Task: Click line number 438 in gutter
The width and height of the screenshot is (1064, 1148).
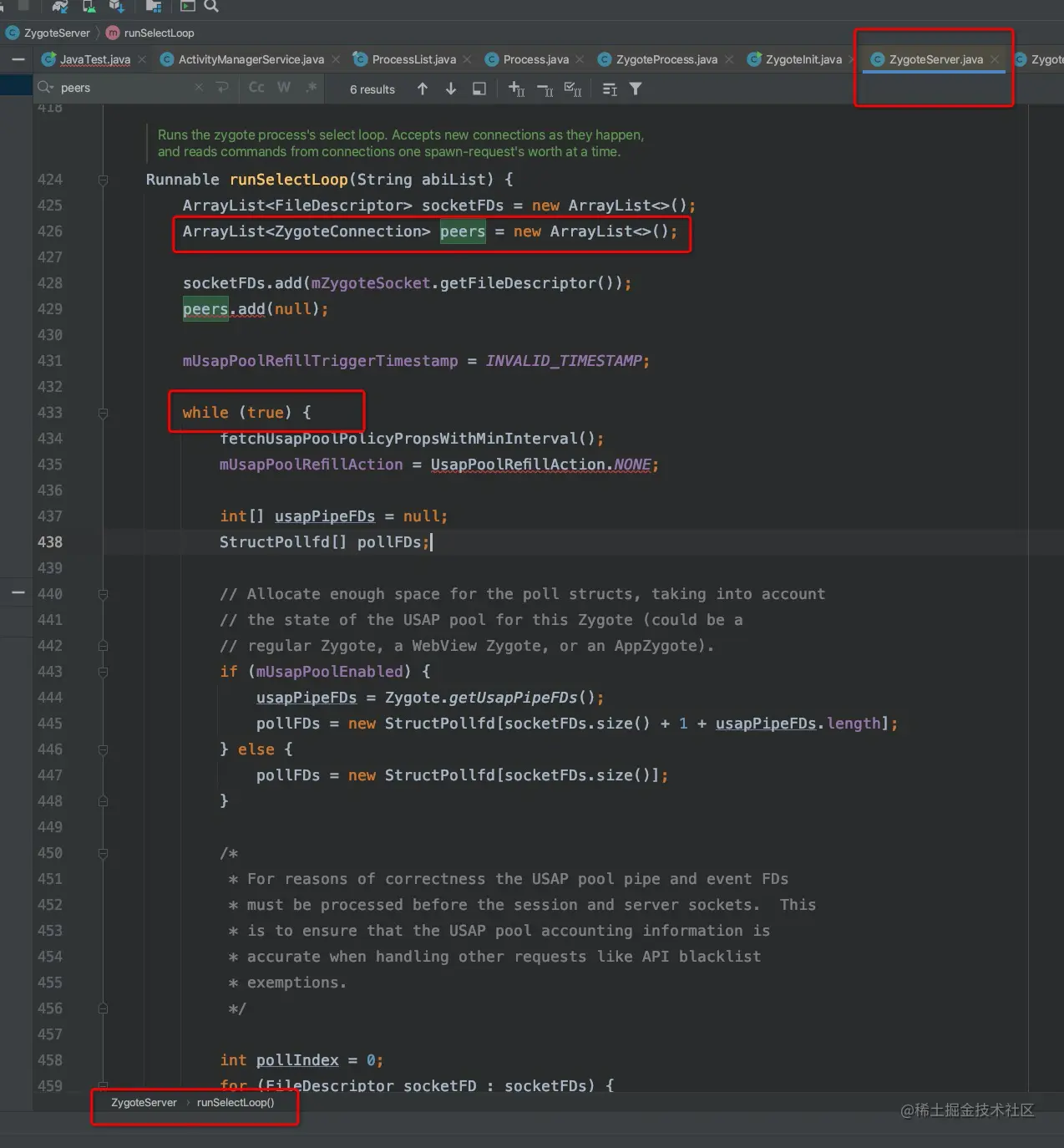Action: click(x=50, y=542)
